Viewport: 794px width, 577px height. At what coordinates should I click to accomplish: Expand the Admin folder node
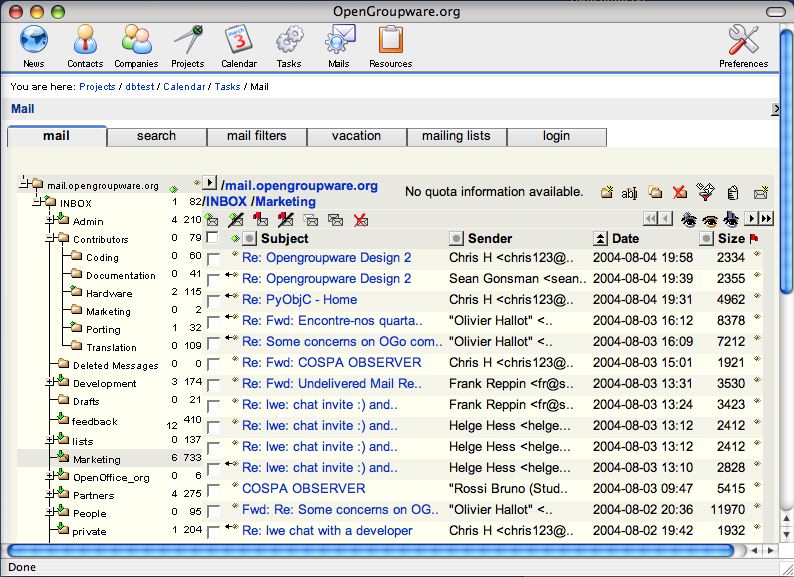click(50, 220)
